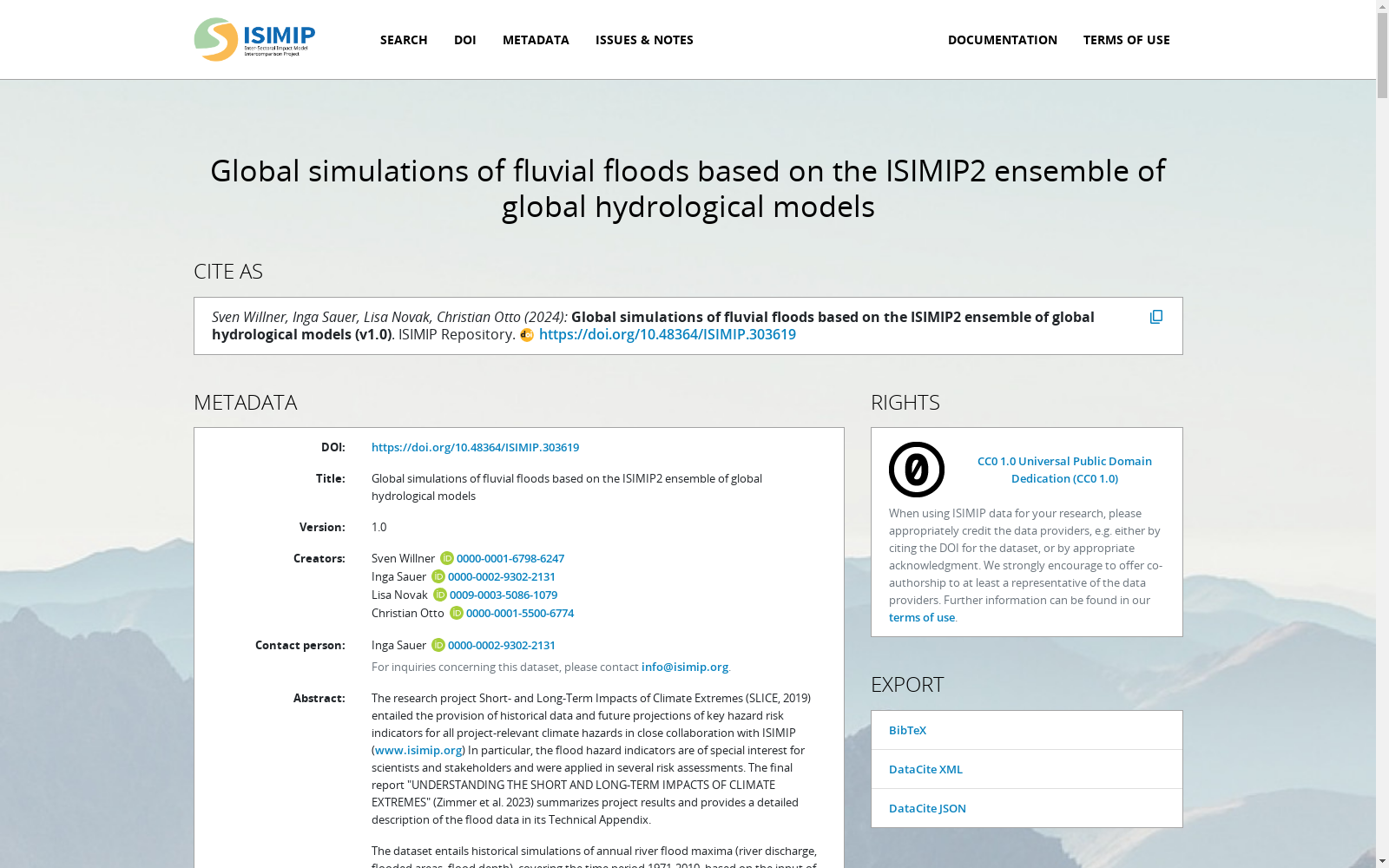Image resolution: width=1389 pixels, height=868 pixels.
Task: Copy the citation to clipboard
Action: click(x=1156, y=317)
